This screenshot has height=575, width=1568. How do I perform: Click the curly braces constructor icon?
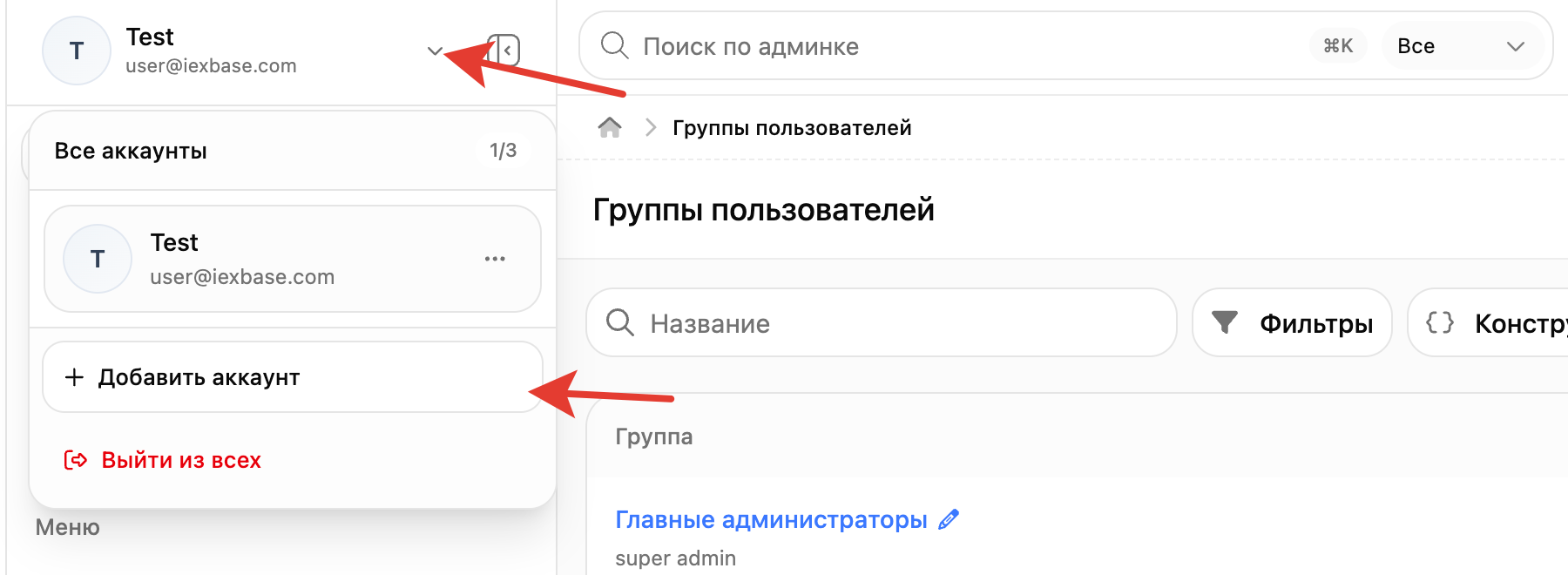pos(1440,322)
